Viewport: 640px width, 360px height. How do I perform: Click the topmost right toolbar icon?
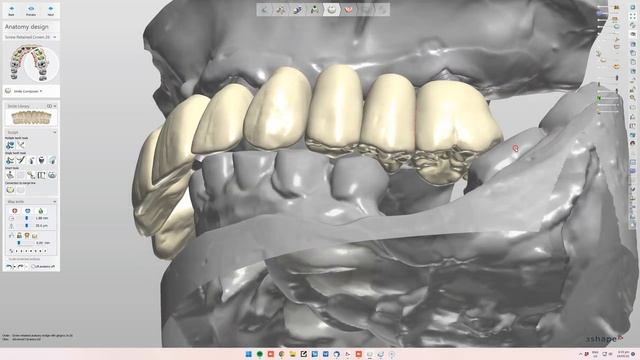click(633, 7)
